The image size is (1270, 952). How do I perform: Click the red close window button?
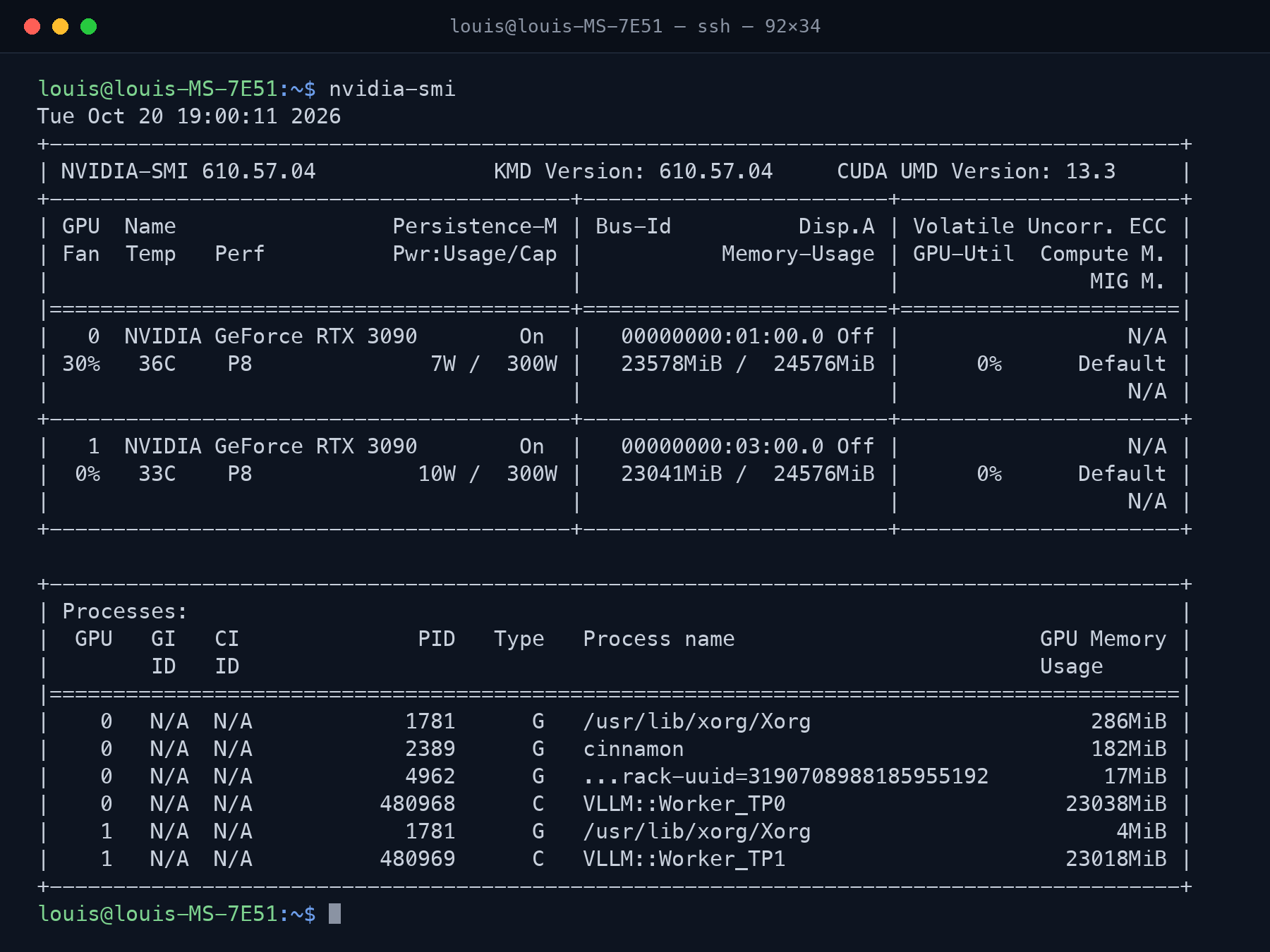coord(32,27)
